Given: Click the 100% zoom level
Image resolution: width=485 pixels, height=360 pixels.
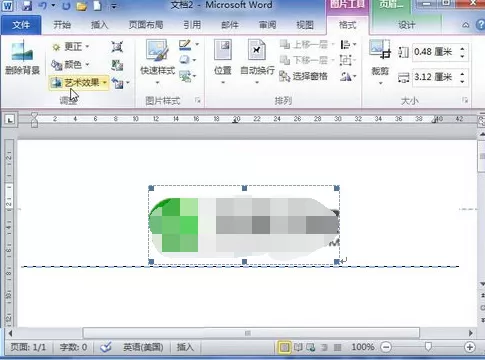Looking at the screenshot, I should pos(363,347).
